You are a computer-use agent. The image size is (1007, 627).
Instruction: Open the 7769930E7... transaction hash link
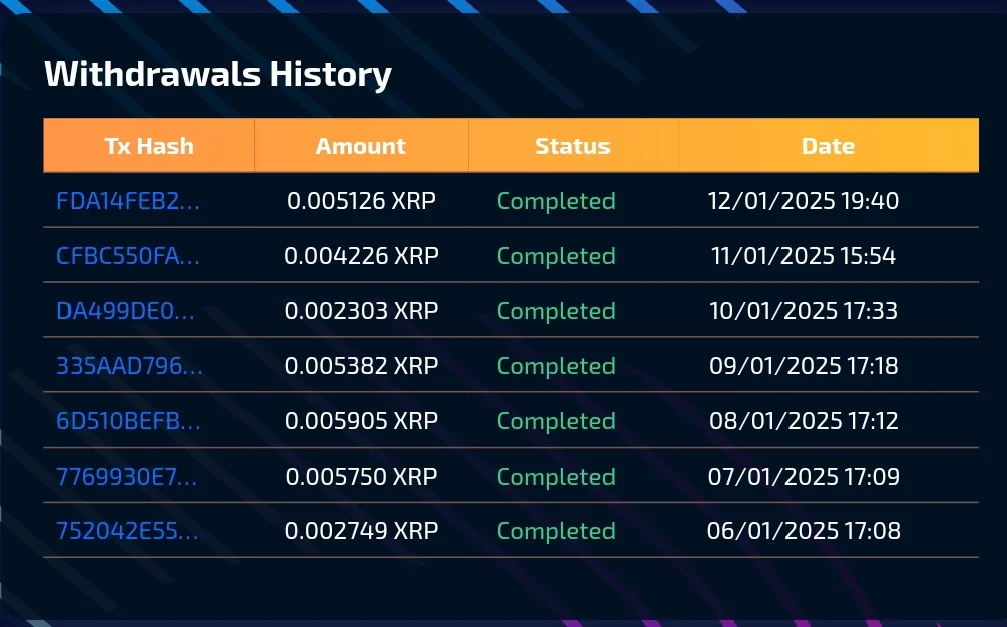click(x=127, y=477)
